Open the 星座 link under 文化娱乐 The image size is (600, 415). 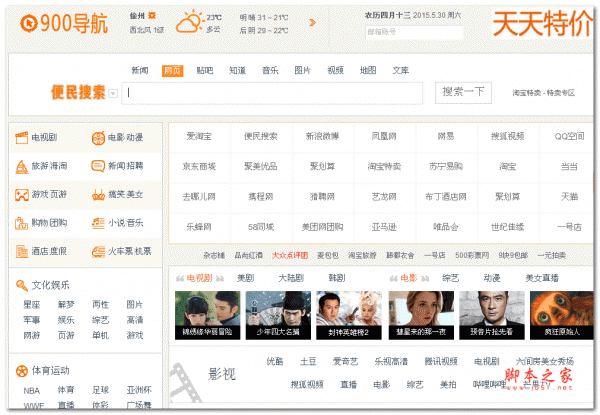pos(31,305)
